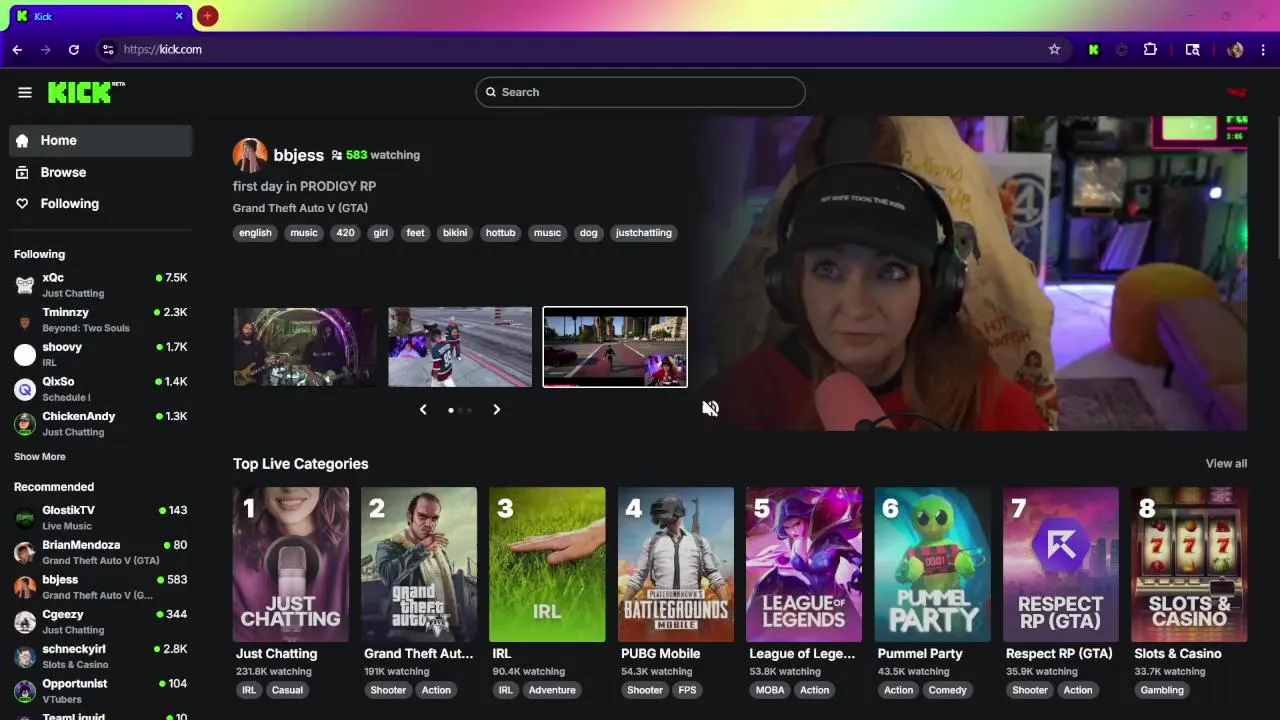Click FPS tag under PUBG Mobile
Screen dimensions: 1280x720
click(x=687, y=690)
